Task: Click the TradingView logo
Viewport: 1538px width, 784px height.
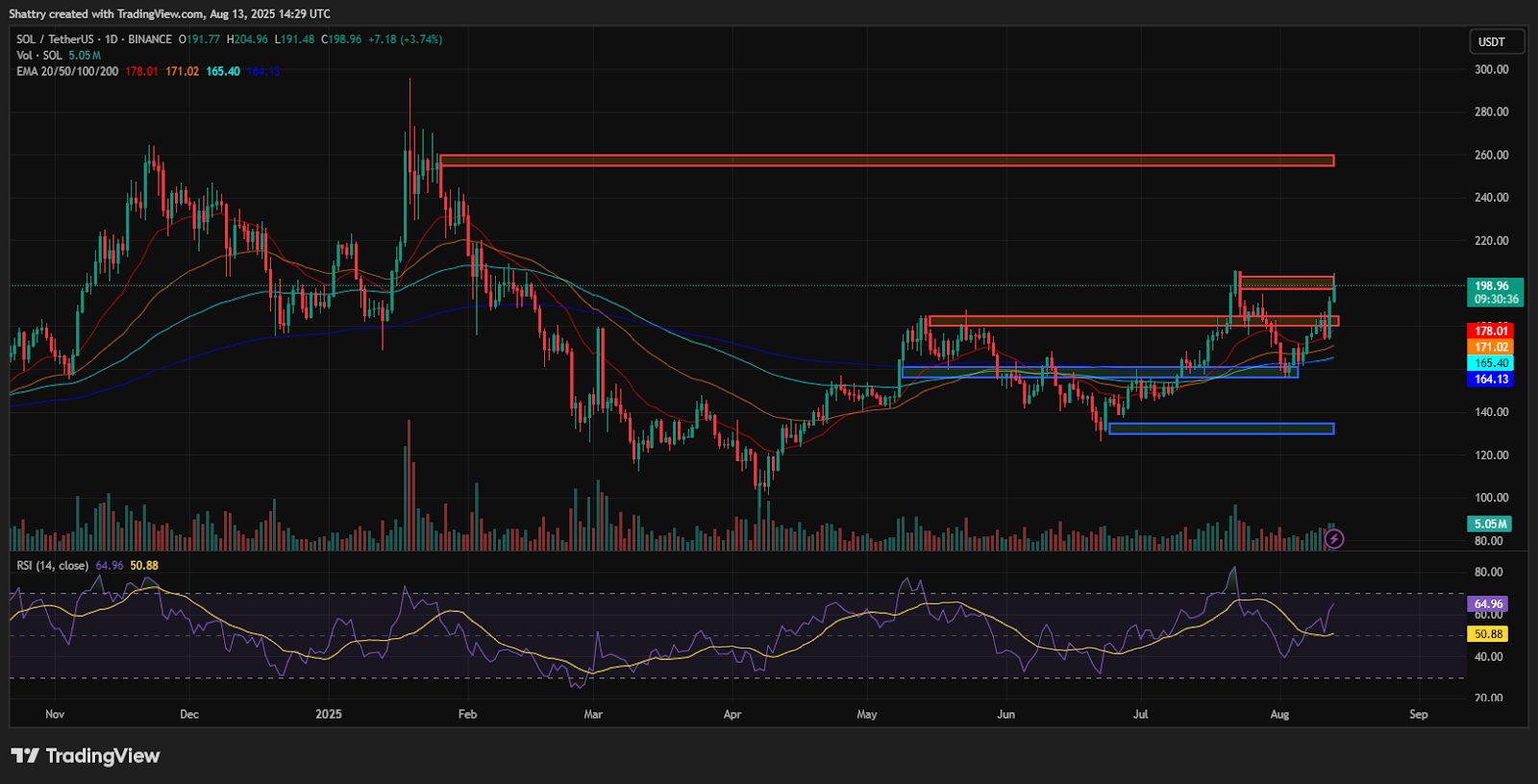Action: click(86, 756)
